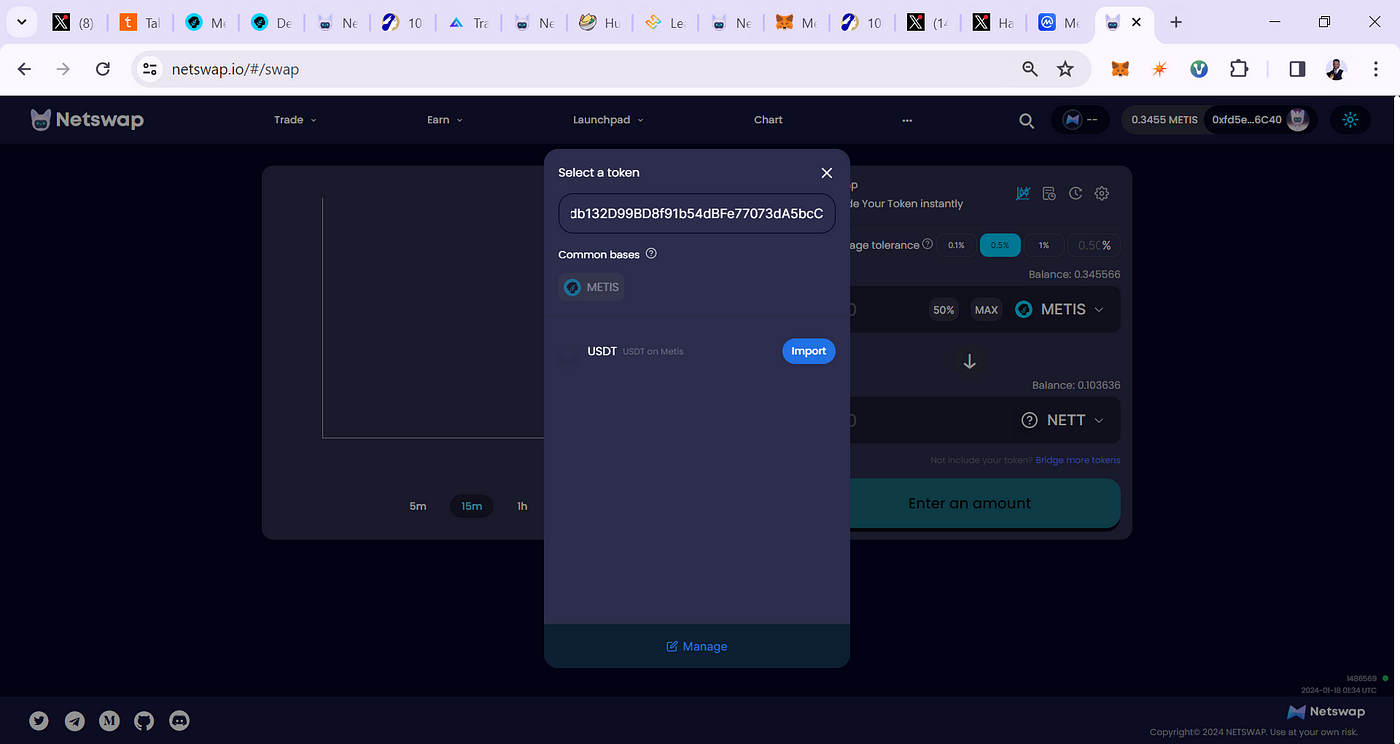
Task: Set slippage tolerance to 1%
Action: [1043, 245]
